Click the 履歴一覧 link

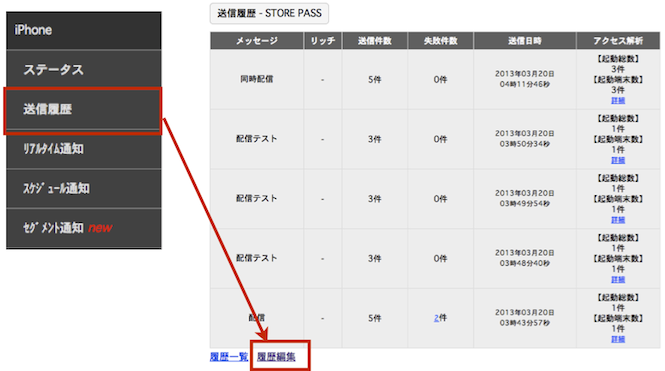pos(229,357)
